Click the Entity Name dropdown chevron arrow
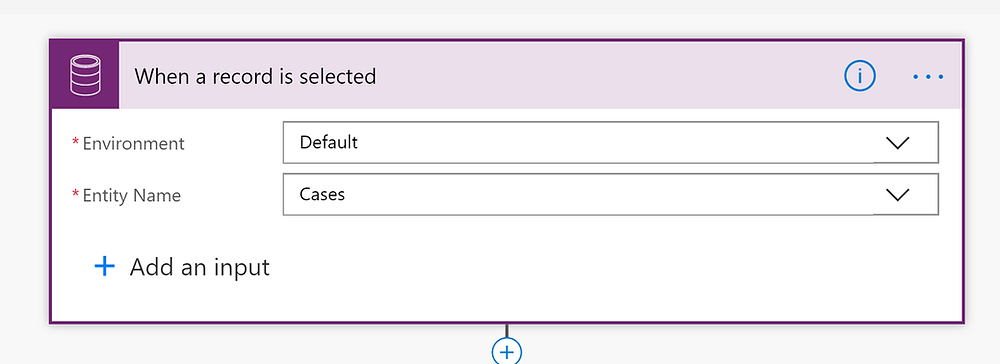The height and width of the screenshot is (364, 1000). pyautogui.click(x=897, y=195)
